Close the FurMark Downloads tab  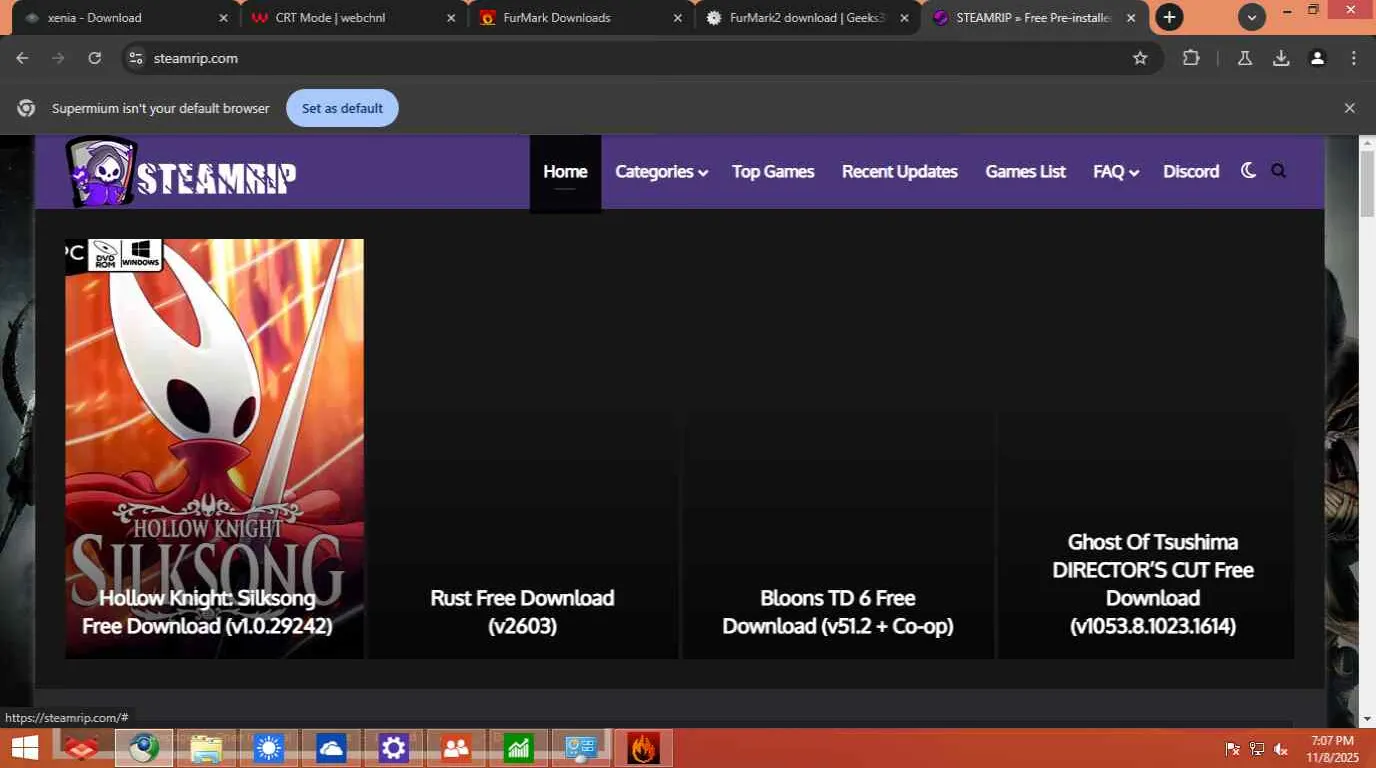(677, 18)
